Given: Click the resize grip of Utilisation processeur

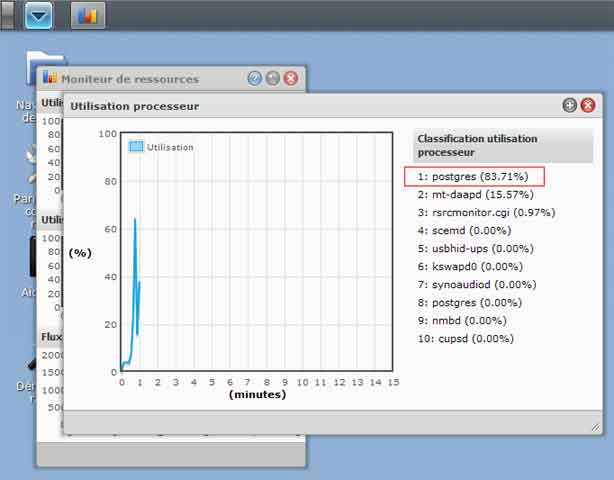Looking at the screenshot, I should (x=595, y=427).
